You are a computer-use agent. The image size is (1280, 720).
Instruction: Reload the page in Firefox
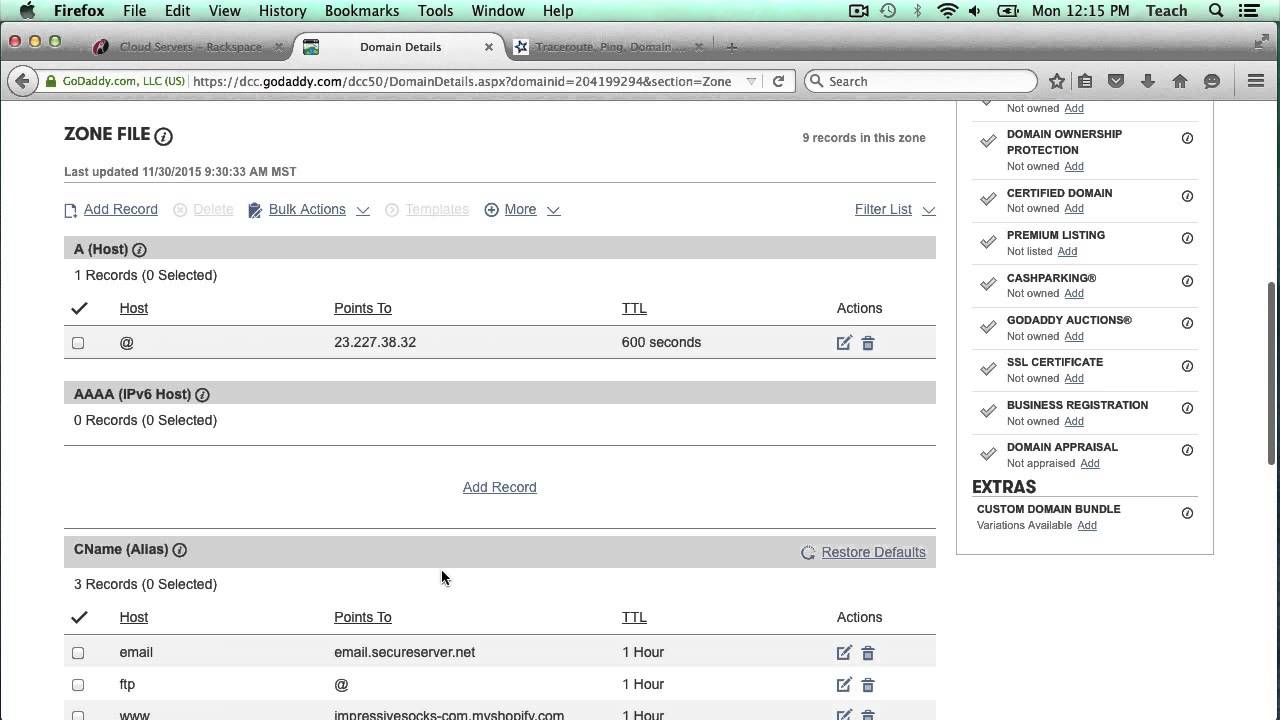(778, 81)
